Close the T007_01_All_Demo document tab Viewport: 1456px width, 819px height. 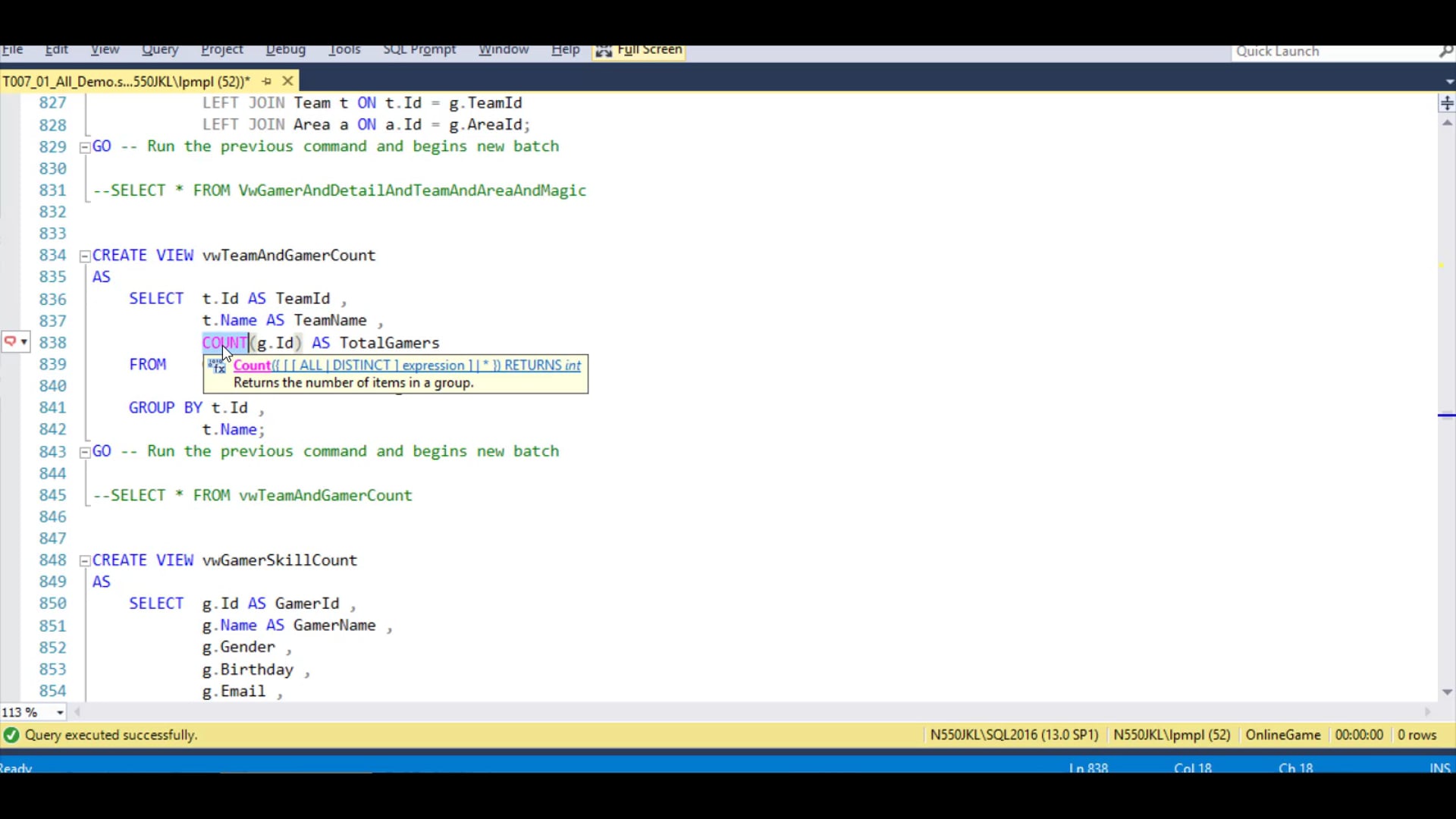tap(287, 81)
